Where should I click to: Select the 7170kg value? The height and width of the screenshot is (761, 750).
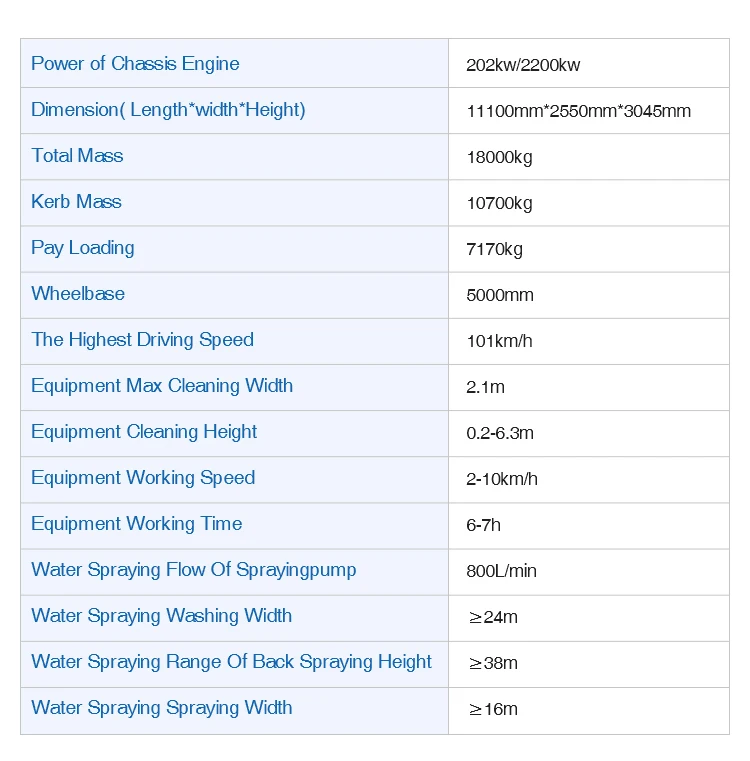click(x=495, y=249)
